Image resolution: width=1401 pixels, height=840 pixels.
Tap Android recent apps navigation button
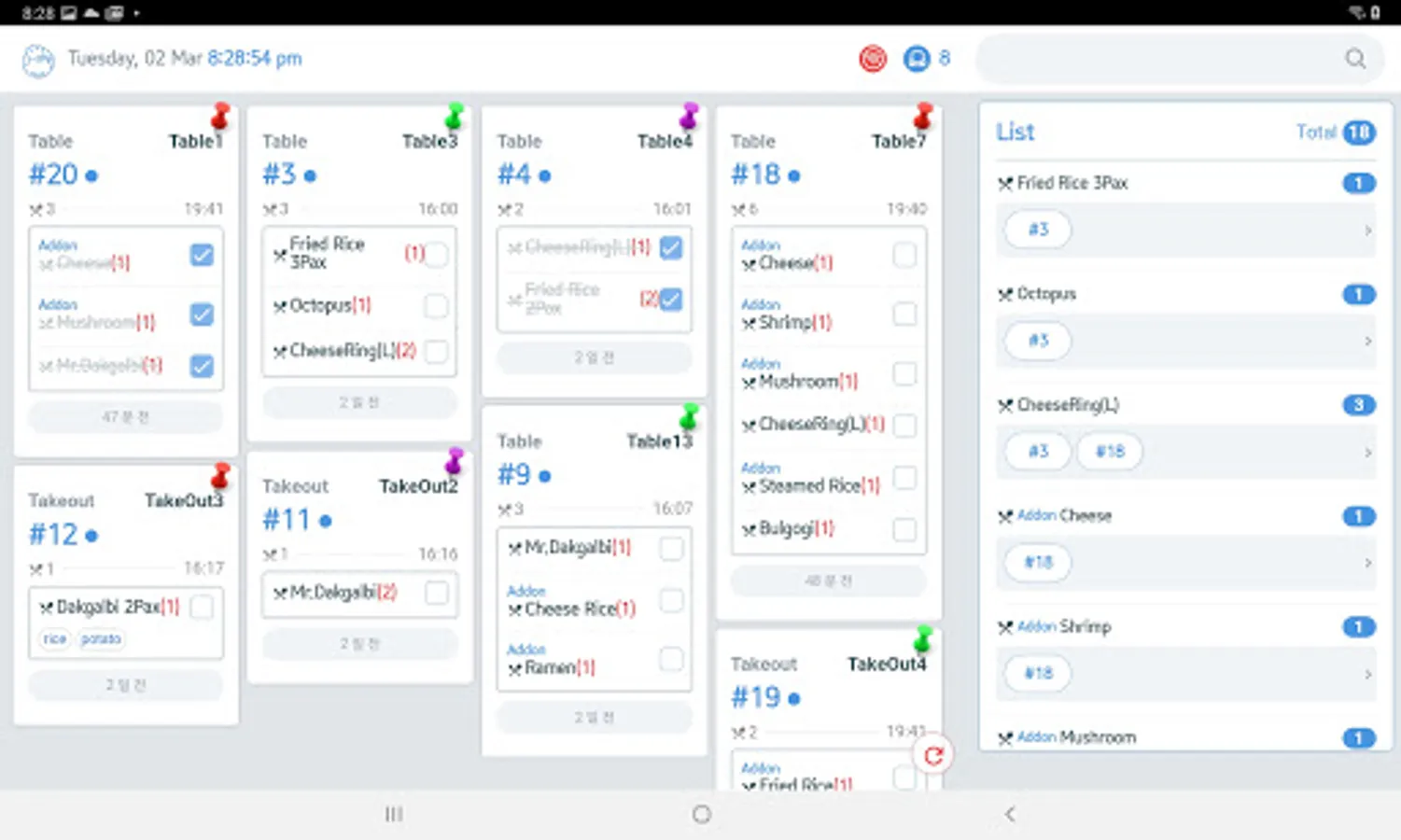pos(394,814)
